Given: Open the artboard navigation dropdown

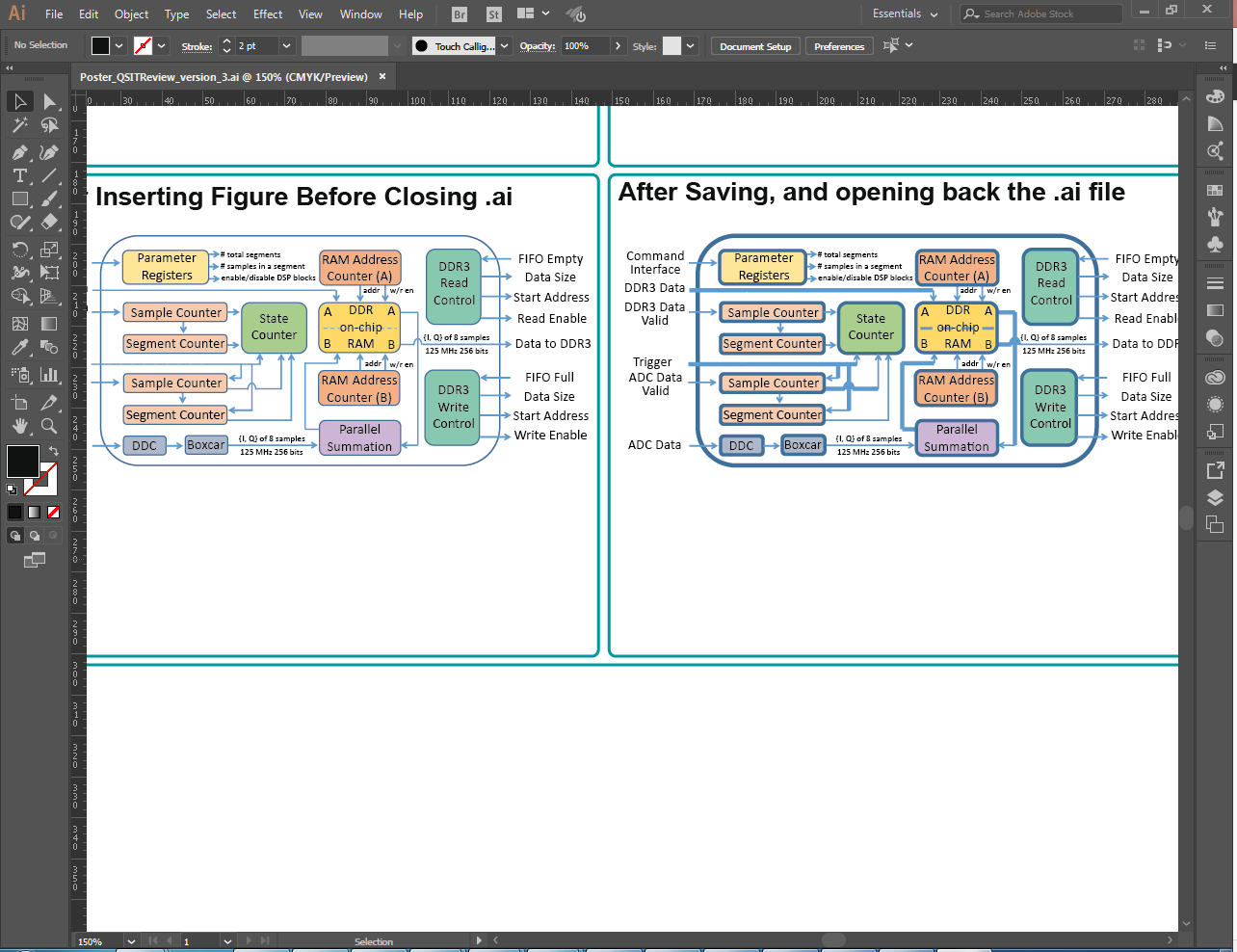Looking at the screenshot, I should point(227,941).
